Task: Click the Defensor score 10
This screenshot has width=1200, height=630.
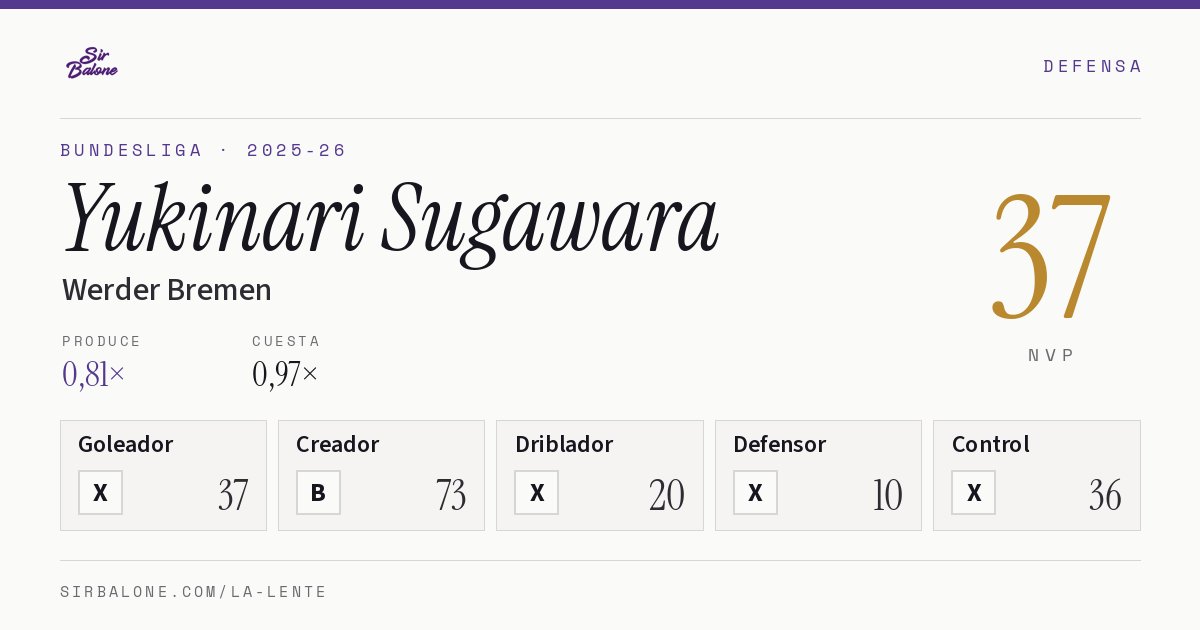Action: (x=887, y=495)
